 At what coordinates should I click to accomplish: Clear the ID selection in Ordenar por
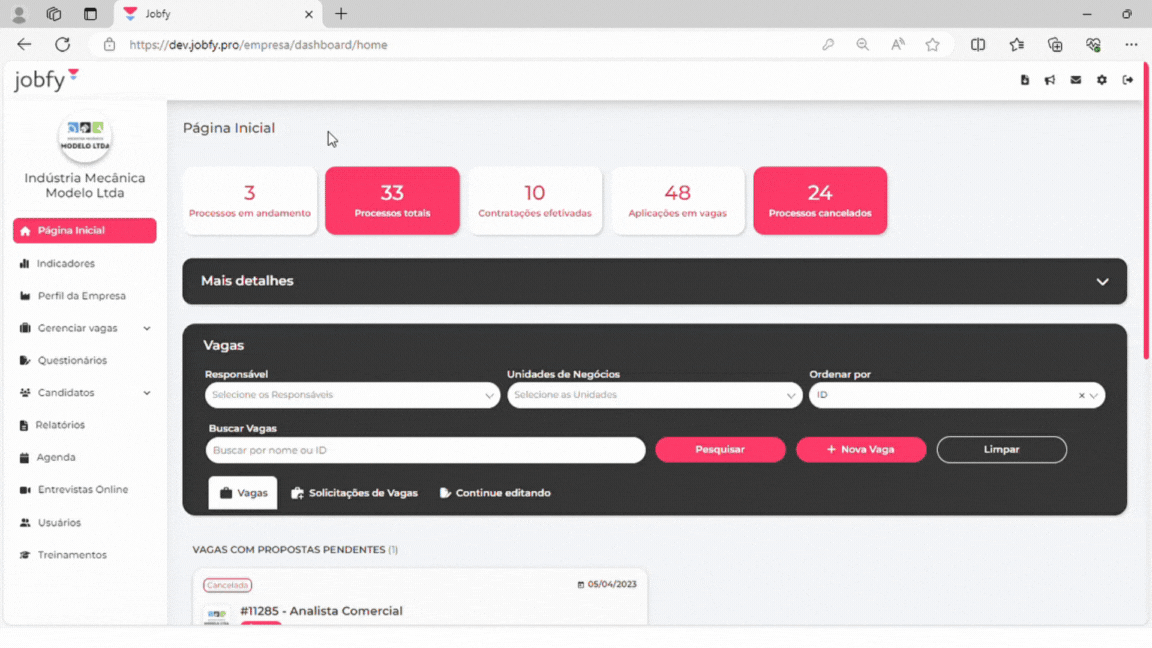point(1081,396)
